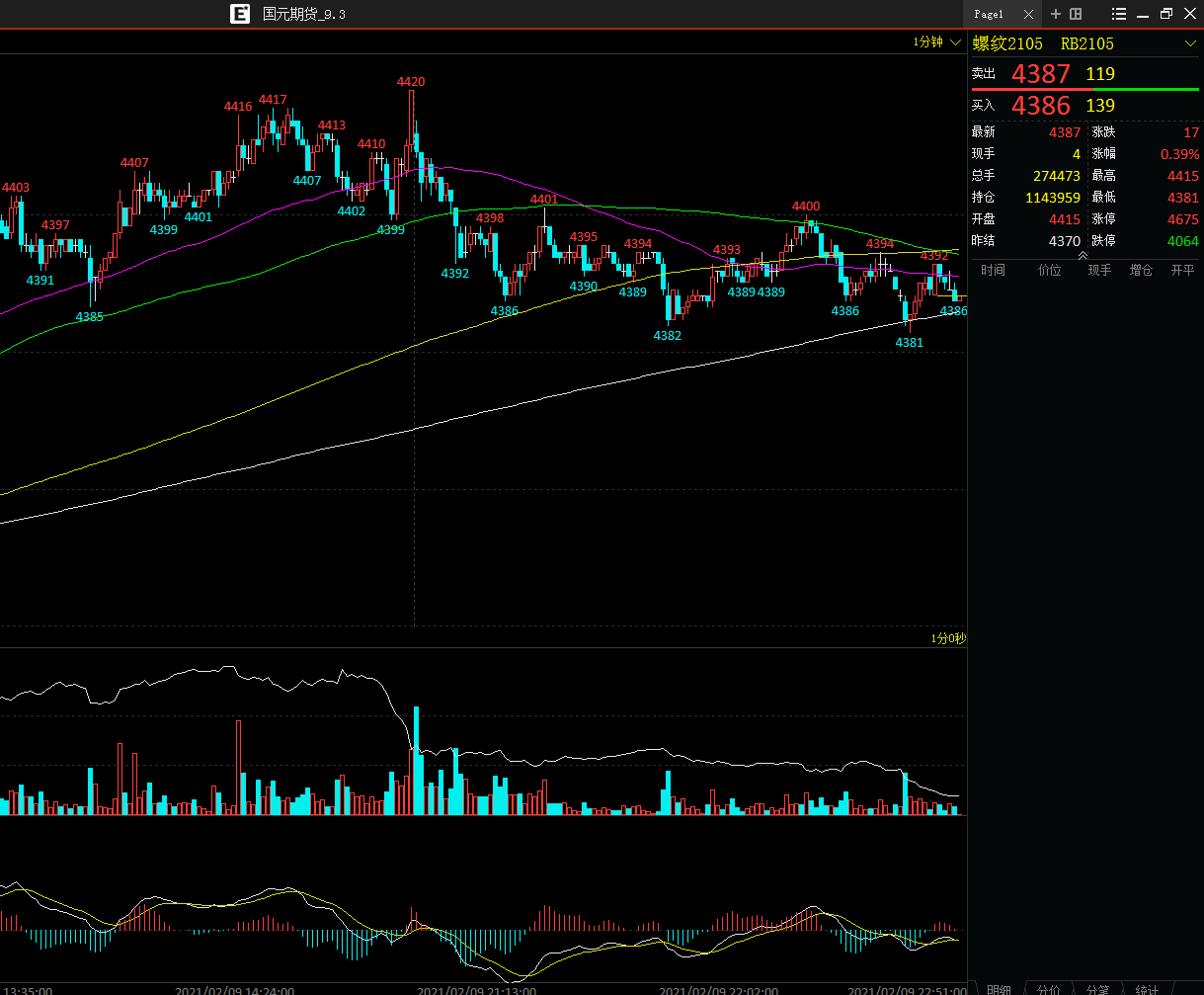Click the 价位 column header
The height and width of the screenshot is (995, 1204).
click(1049, 270)
